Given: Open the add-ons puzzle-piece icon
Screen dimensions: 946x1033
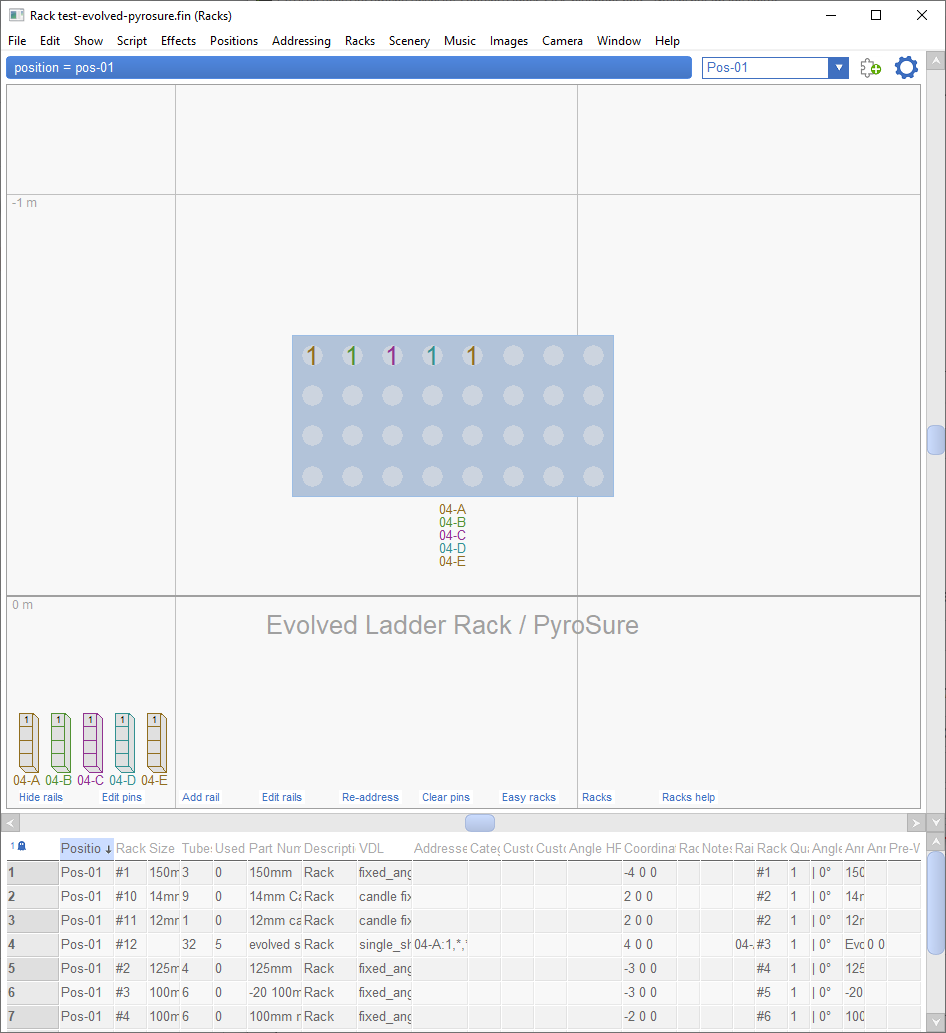Looking at the screenshot, I should click(x=870, y=67).
